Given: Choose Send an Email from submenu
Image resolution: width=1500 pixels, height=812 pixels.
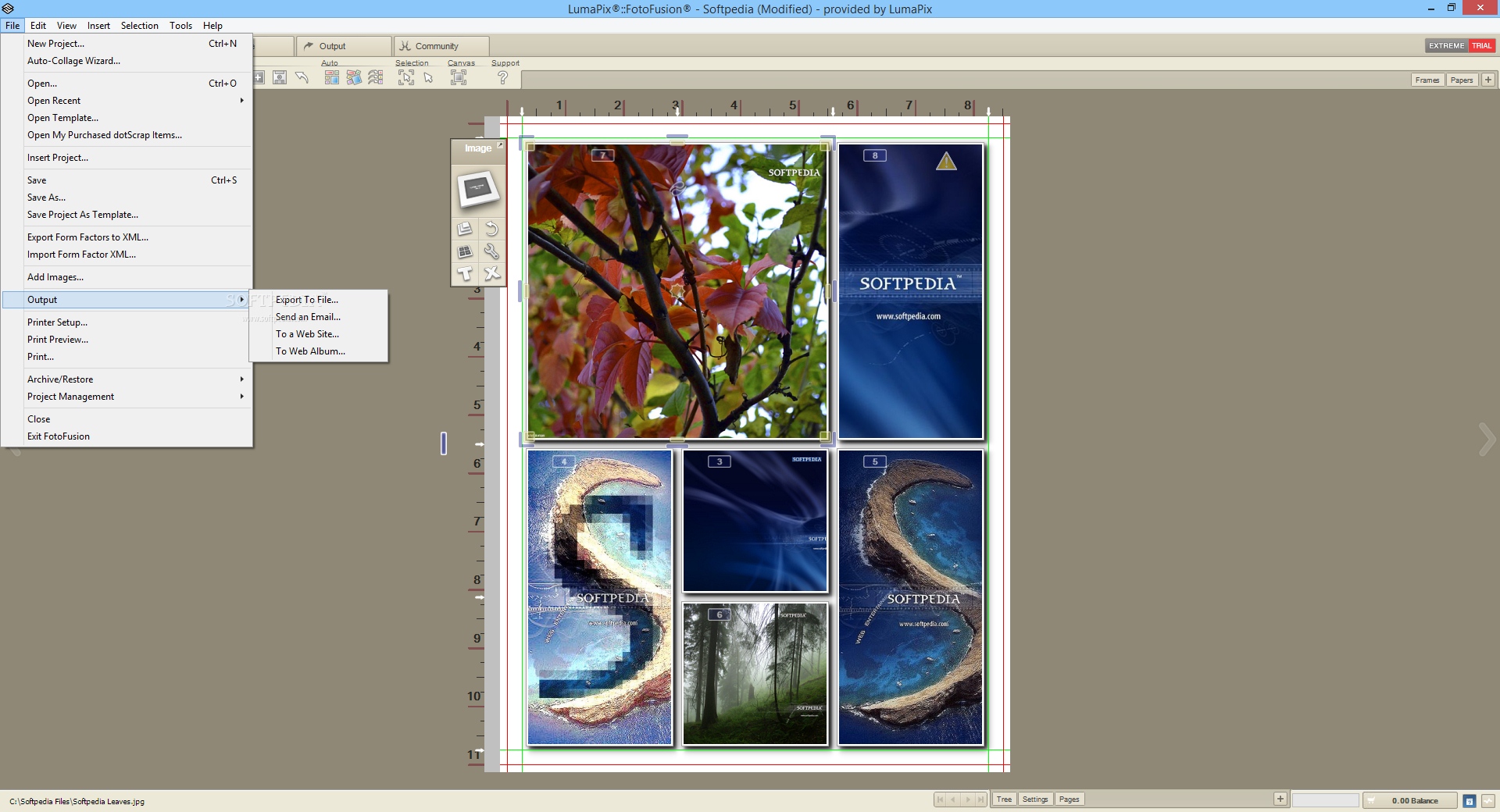Looking at the screenshot, I should 318,316.
